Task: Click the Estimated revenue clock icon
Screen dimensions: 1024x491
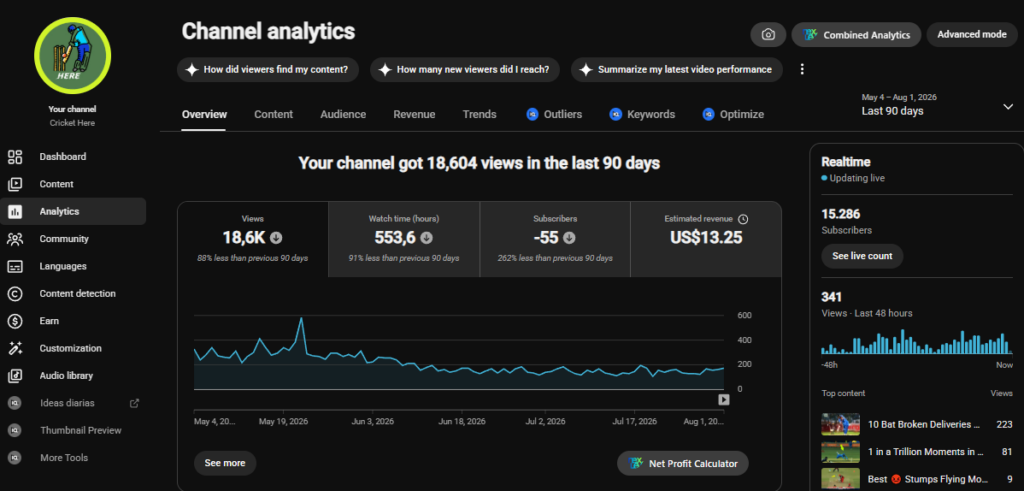Action: tap(743, 219)
